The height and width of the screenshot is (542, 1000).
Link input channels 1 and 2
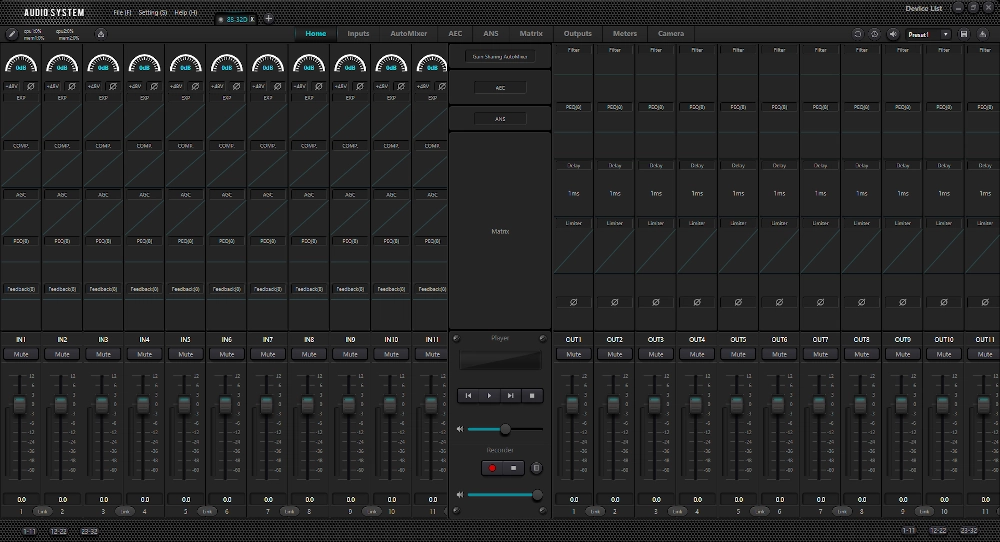point(42,511)
